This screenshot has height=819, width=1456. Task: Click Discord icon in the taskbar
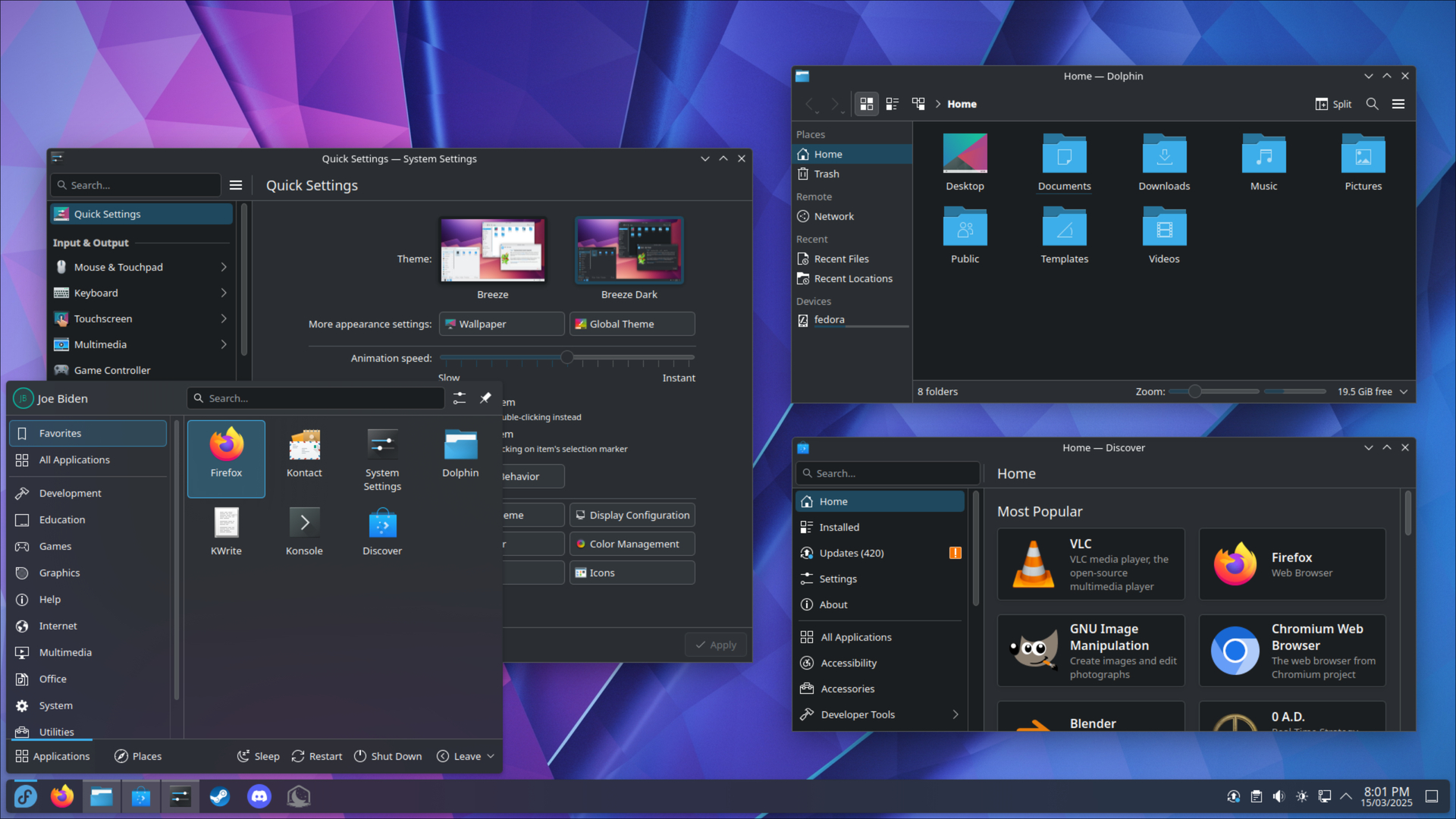click(259, 796)
